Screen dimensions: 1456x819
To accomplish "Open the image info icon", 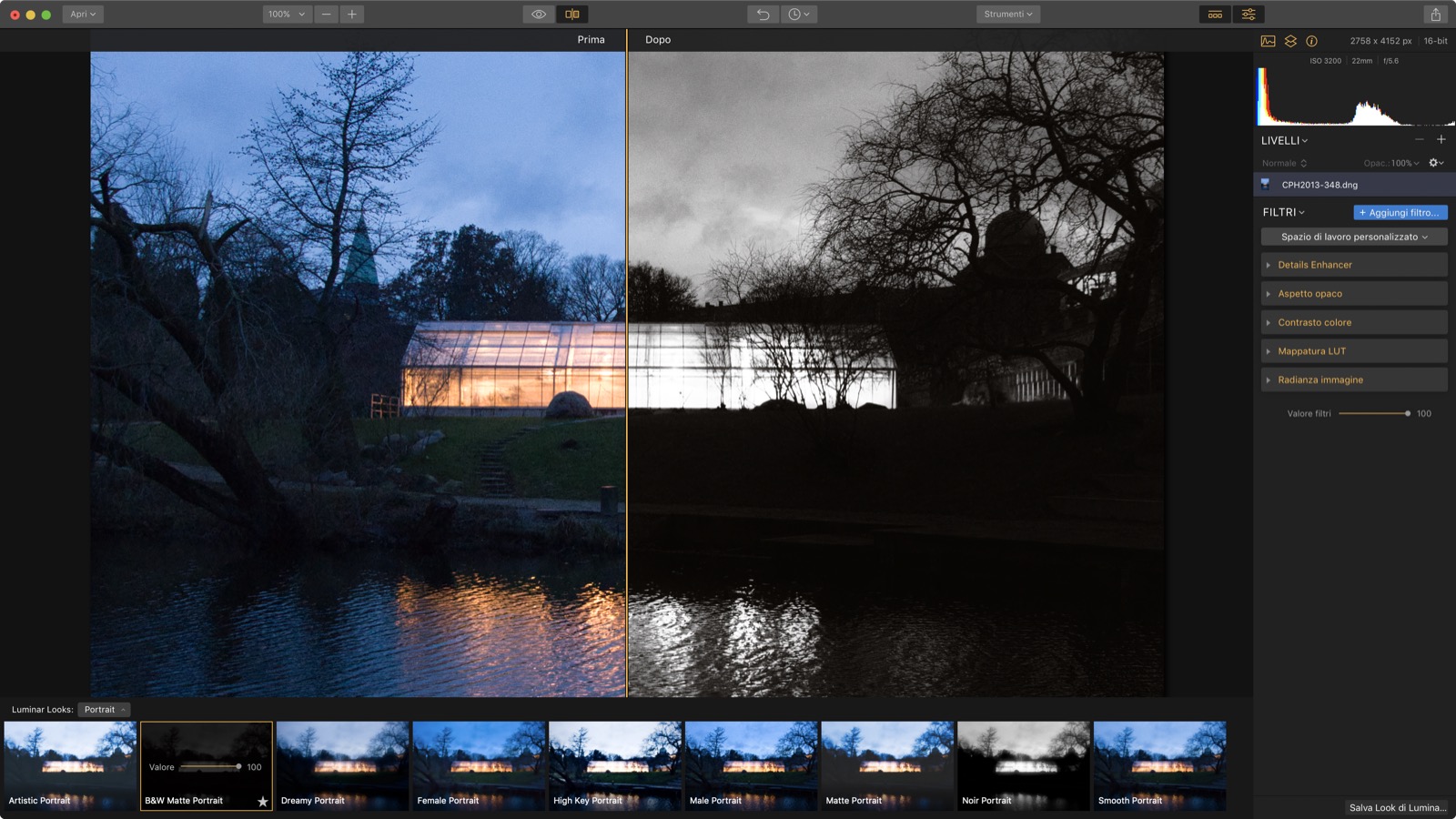I will (1311, 41).
